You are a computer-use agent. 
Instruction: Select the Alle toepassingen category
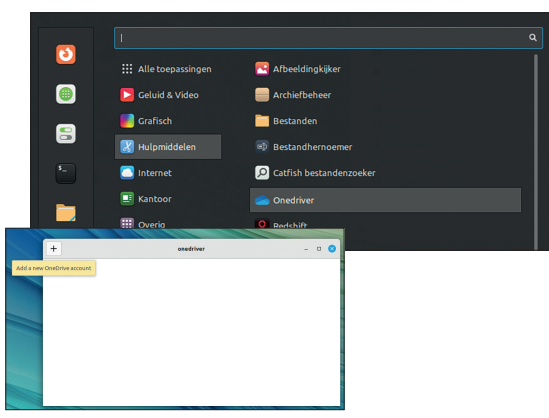click(166, 69)
